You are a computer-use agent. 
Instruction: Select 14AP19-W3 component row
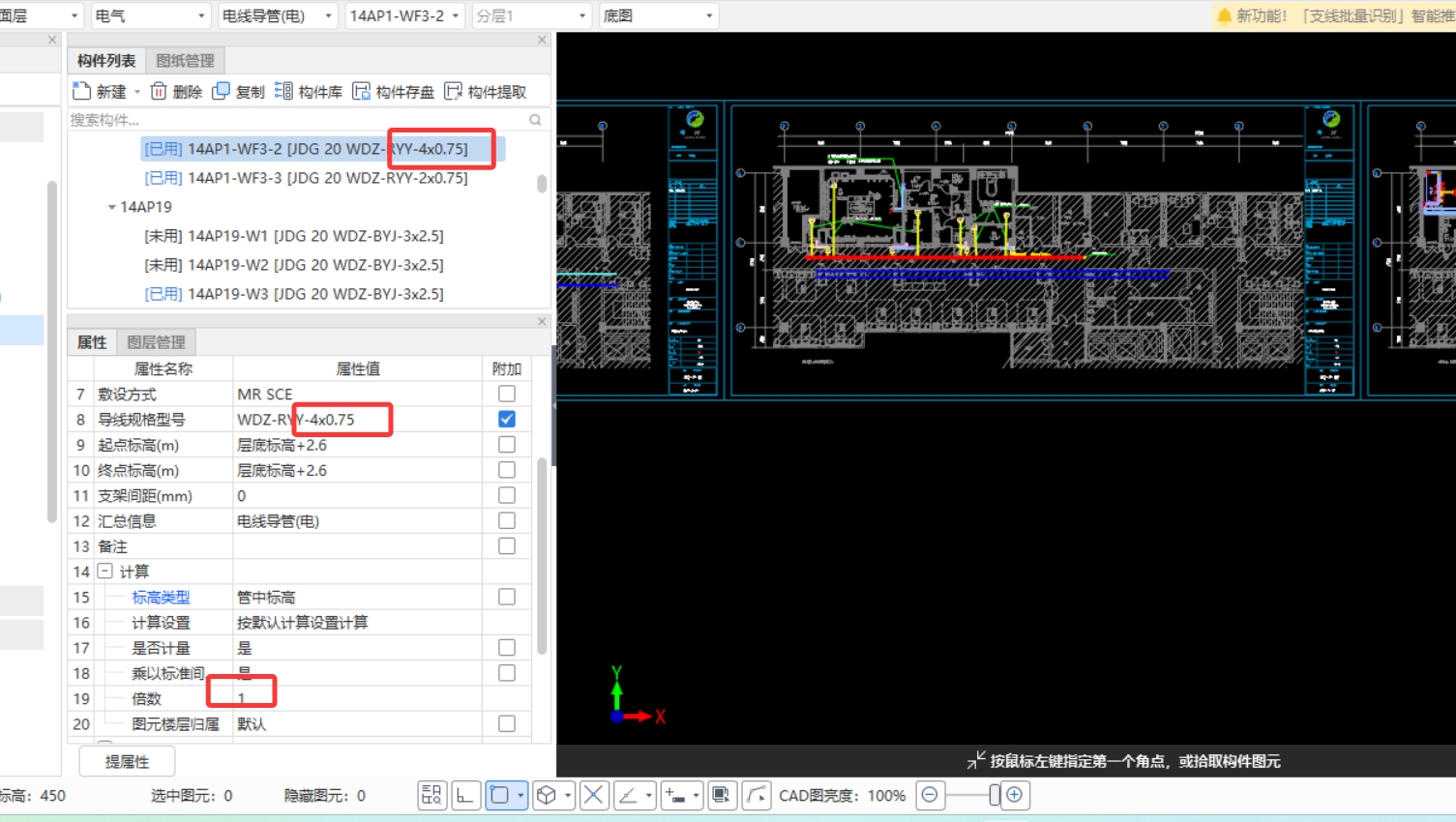[x=294, y=294]
